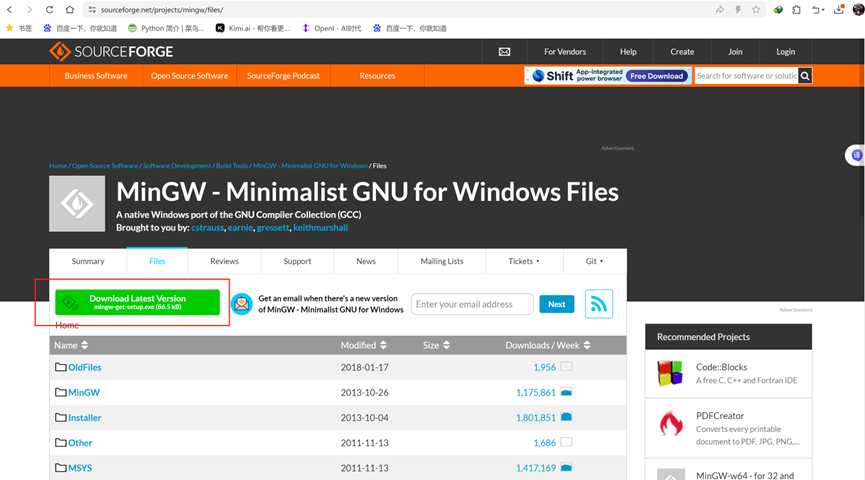
Task: Sort by Downloads / Week column
Action: point(548,345)
